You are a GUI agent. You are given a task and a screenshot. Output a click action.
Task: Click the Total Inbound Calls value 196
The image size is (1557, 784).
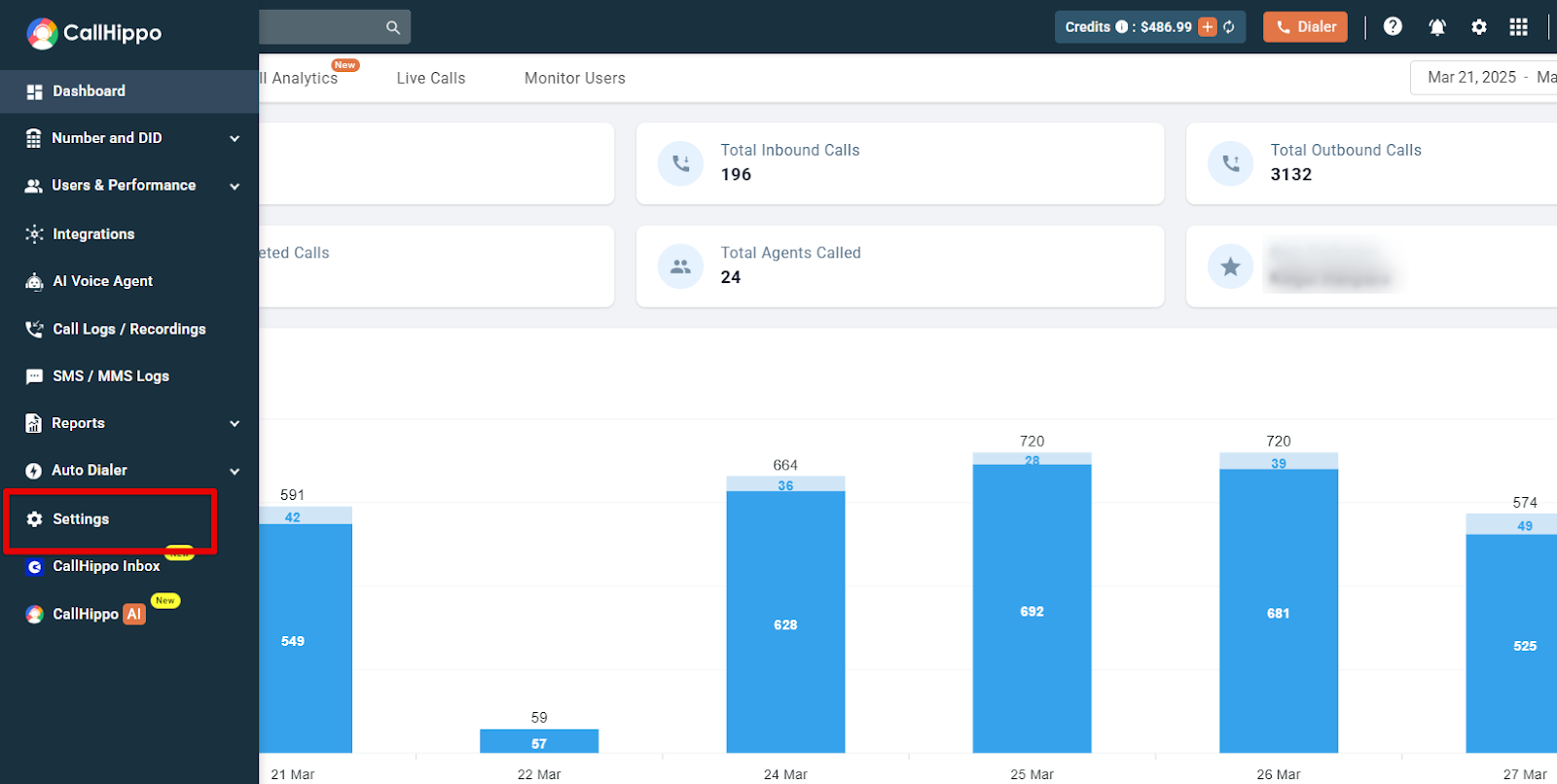(x=737, y=175)
